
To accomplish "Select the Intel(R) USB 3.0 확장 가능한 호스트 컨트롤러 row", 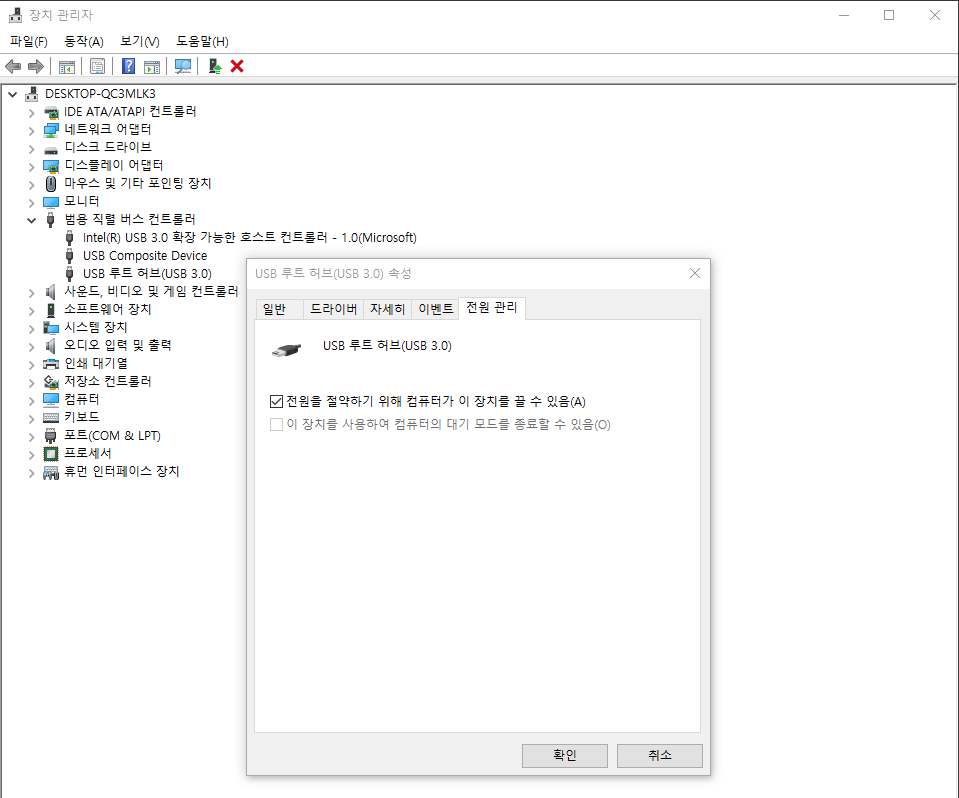I will click(250, 238).
